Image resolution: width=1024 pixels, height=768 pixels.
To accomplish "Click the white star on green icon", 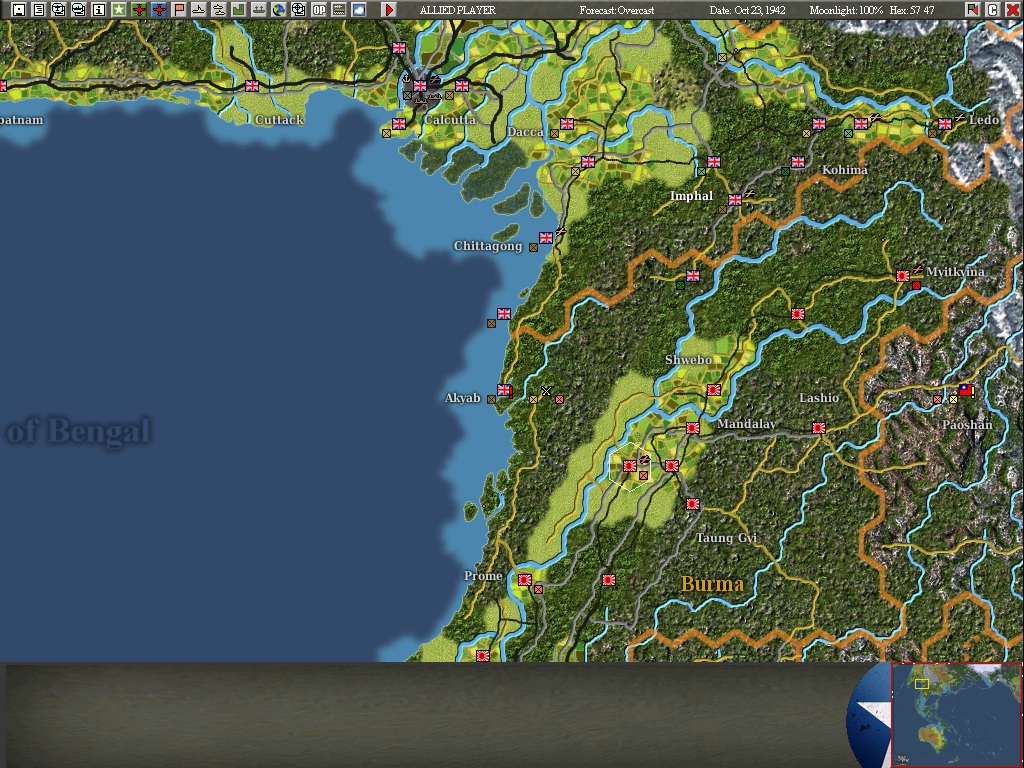I will pos(118,10).
